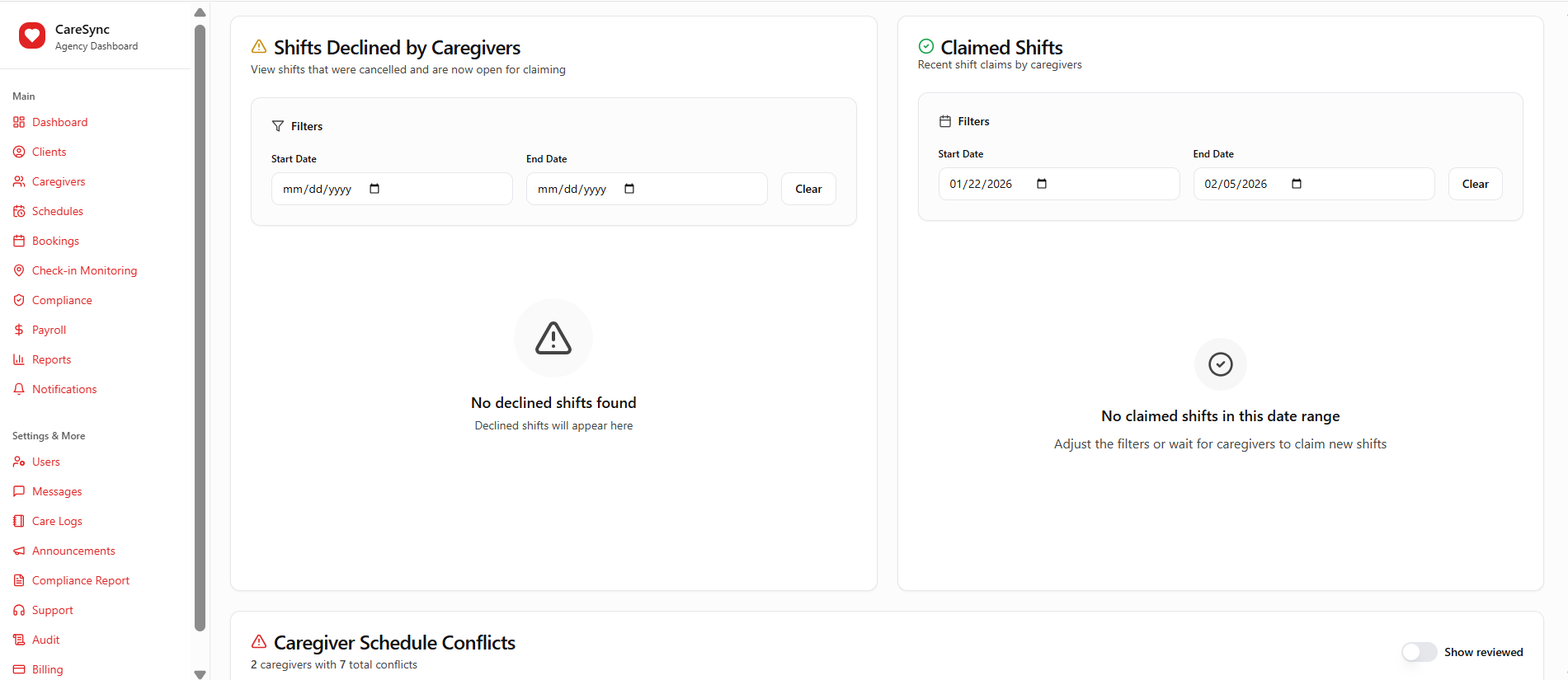
Task: Click the Claimed Shifts green check icon
Action: (x=926, y=46)
